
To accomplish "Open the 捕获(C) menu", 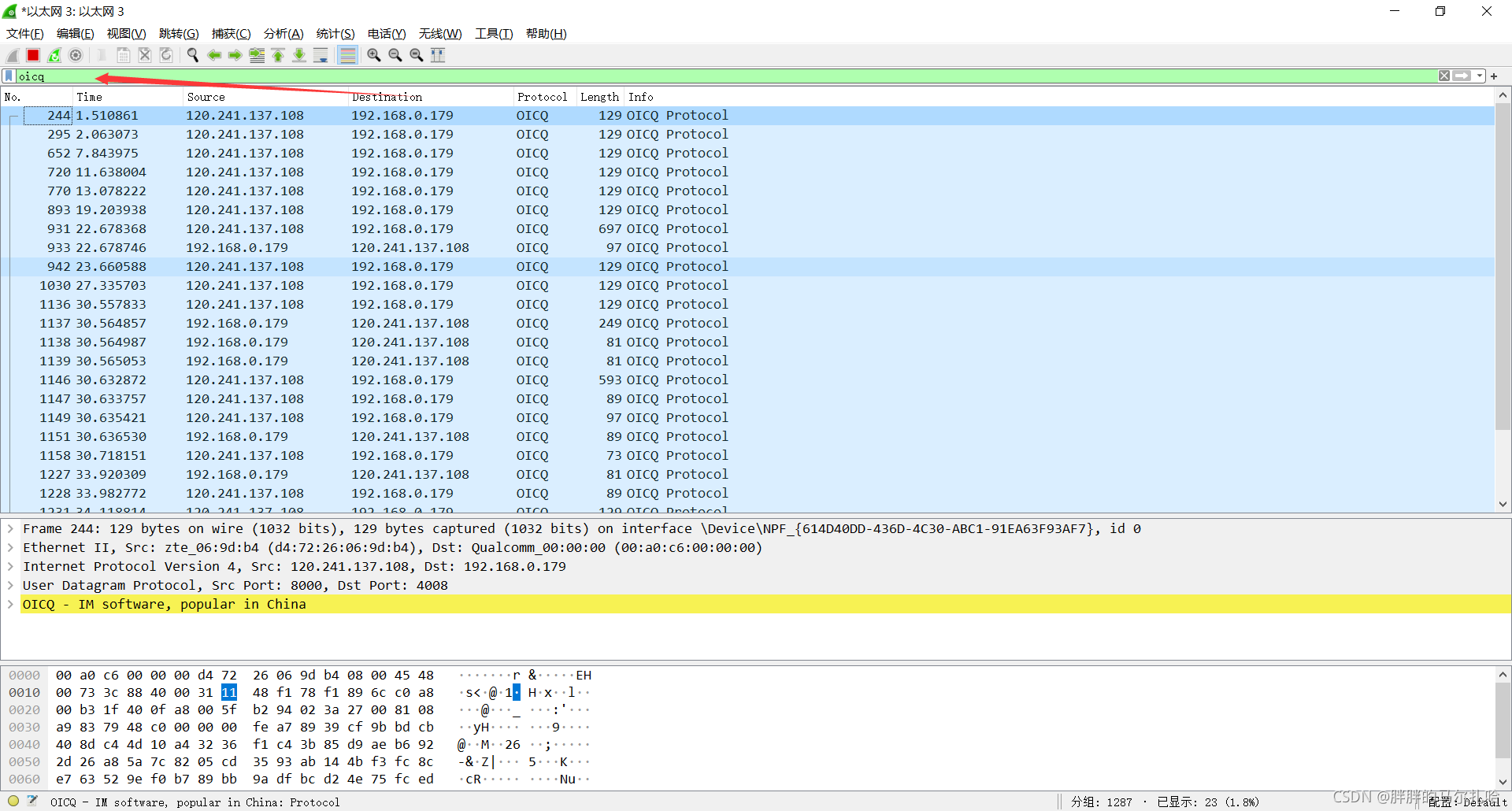I will (231, 34).
